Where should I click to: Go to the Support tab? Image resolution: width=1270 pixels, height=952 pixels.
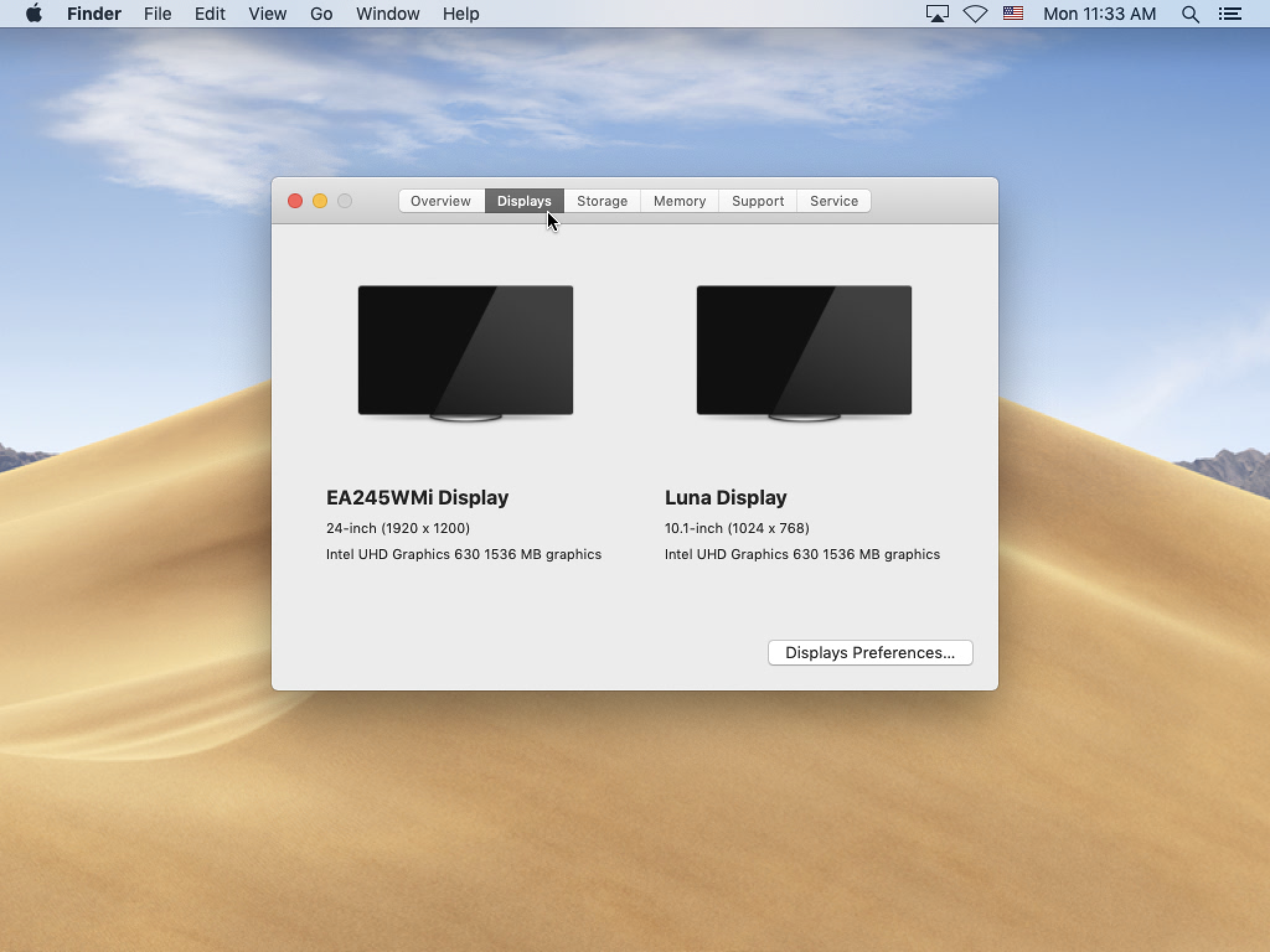[758, 201]
